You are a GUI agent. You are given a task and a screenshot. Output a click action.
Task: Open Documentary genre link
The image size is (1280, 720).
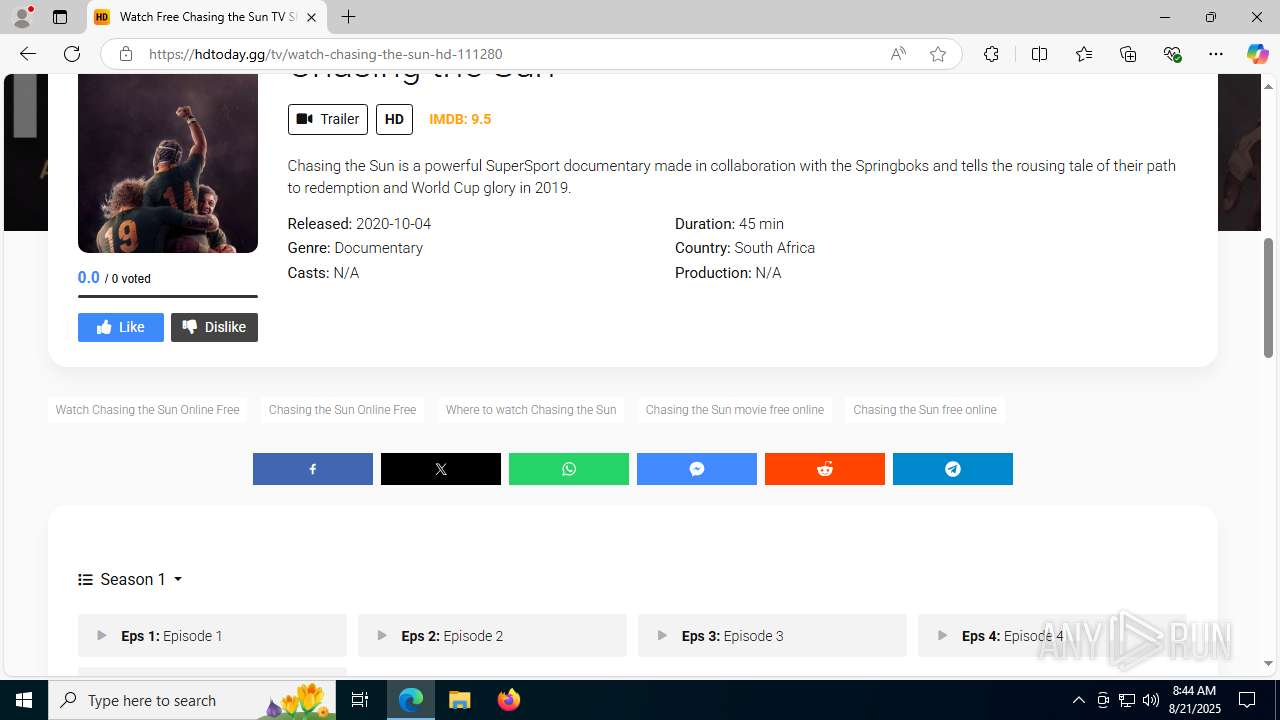click(x=378, y=248)
